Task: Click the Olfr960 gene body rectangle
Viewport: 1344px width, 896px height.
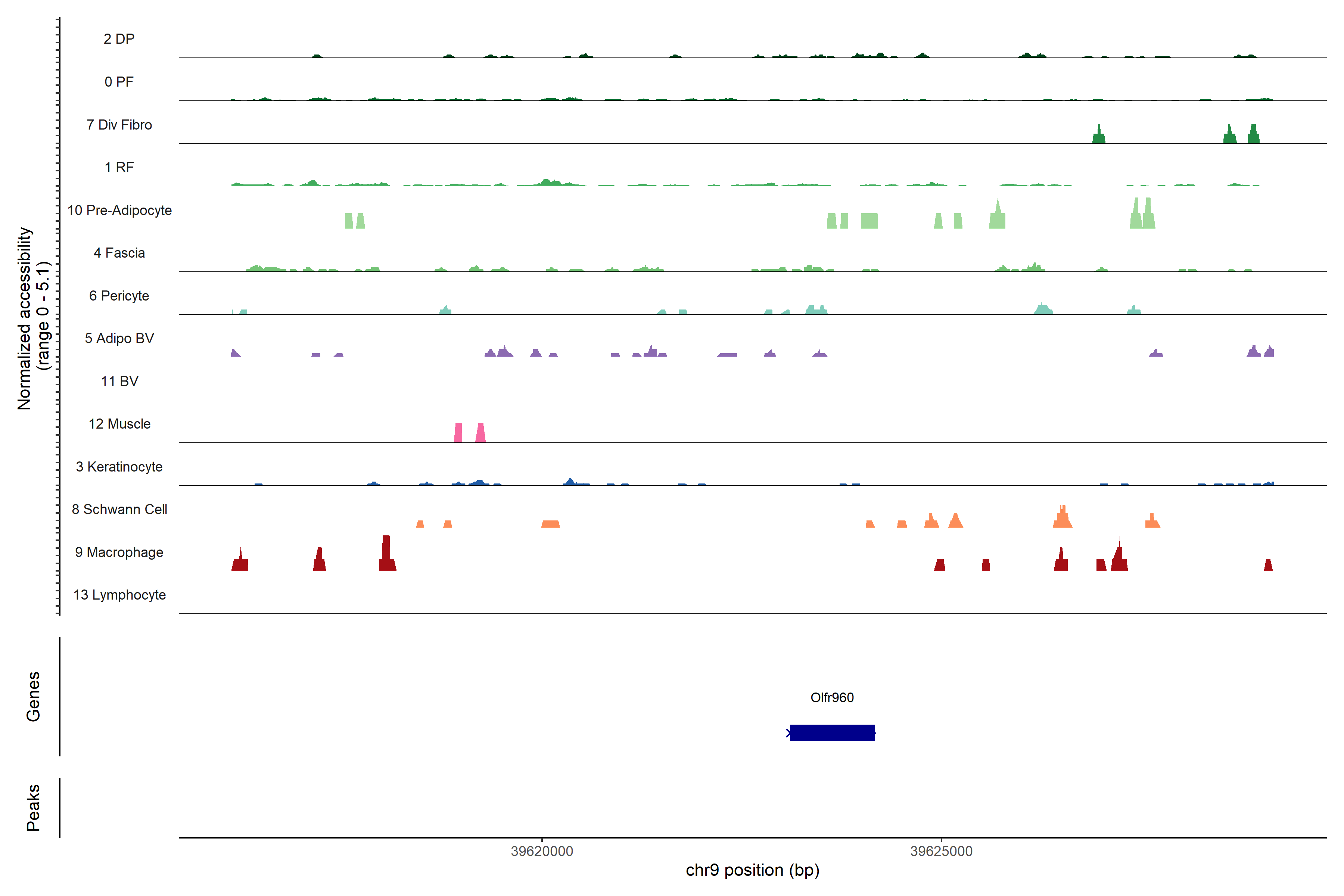Action: 832,732
